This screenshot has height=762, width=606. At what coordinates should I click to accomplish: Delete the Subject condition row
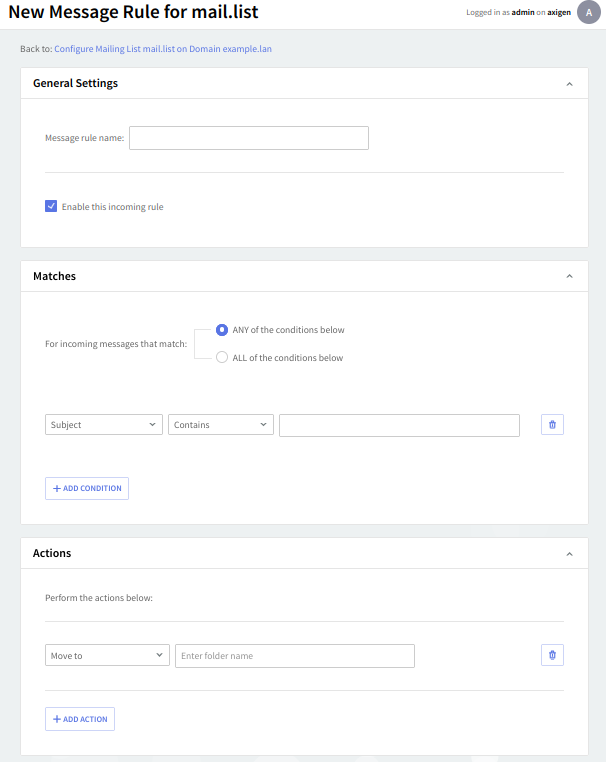[552, 425]
